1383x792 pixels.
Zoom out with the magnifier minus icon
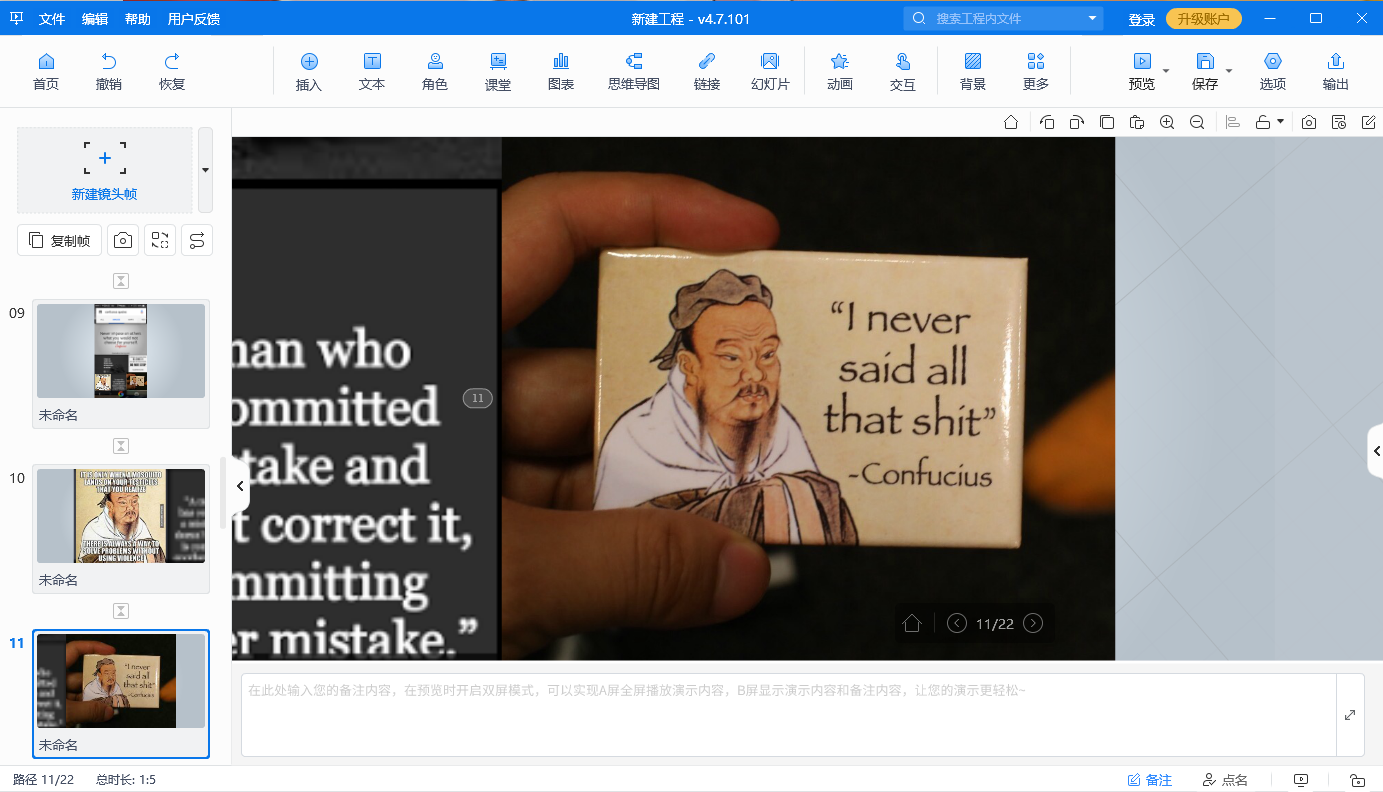[1197, 122]
